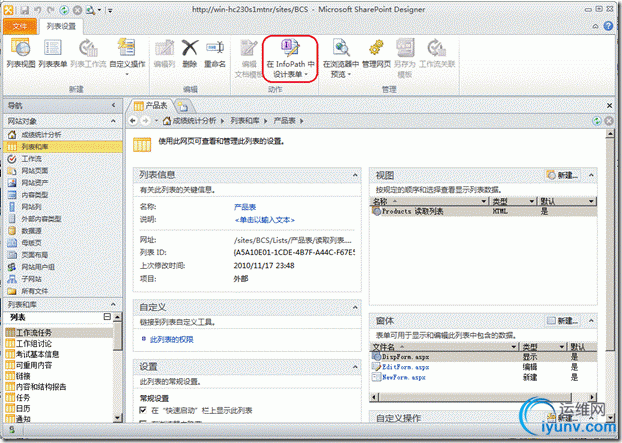Click the 列表视图 ribbon icon
This screenshot has width=622, height=443.
(x=21, y=53)
